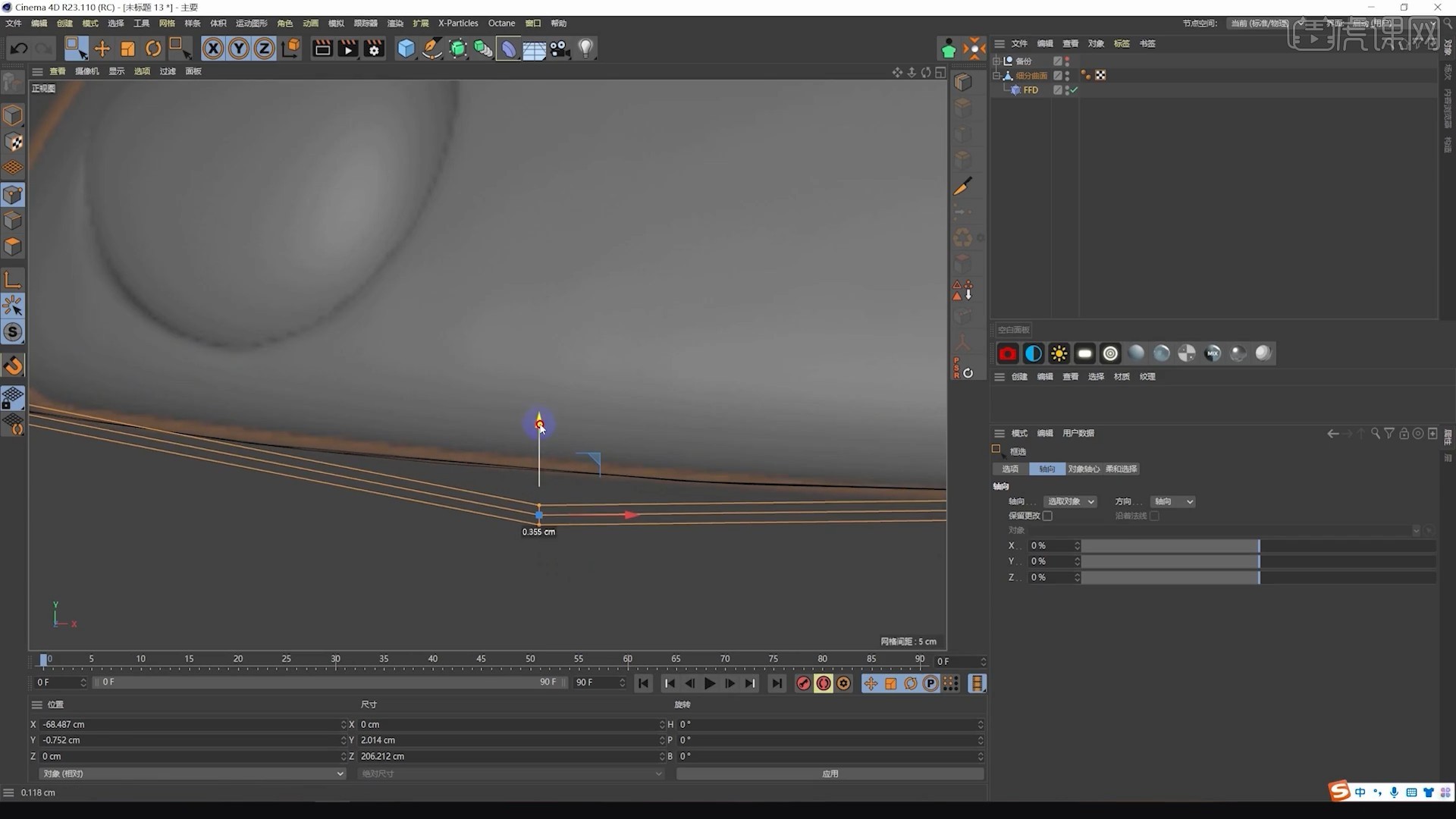Viewport: 1456px width, 819px height.
Task: Open the 选取对象 axis dropdown
Action: coord(1070,501)
